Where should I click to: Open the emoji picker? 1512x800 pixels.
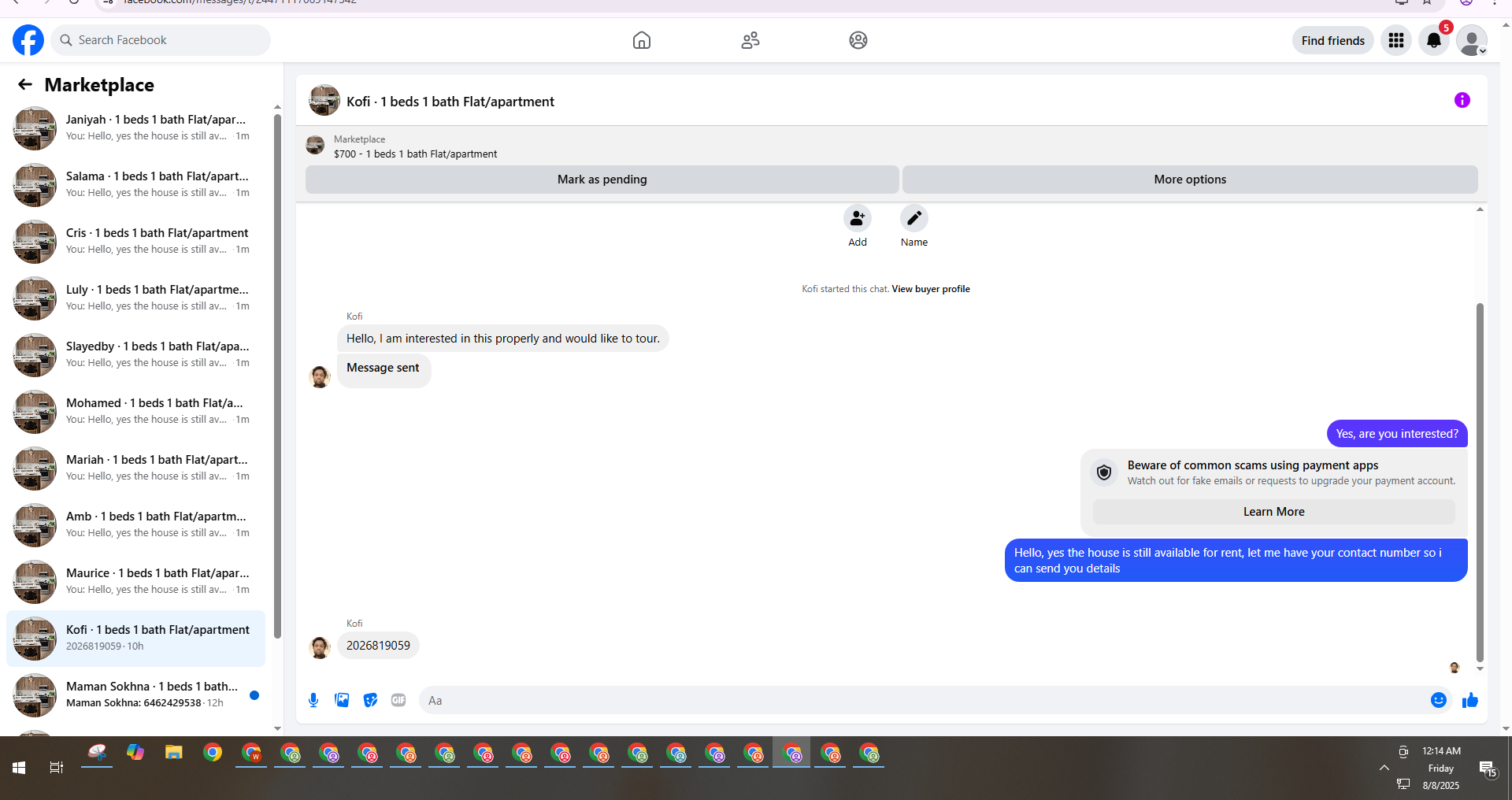1439,700
